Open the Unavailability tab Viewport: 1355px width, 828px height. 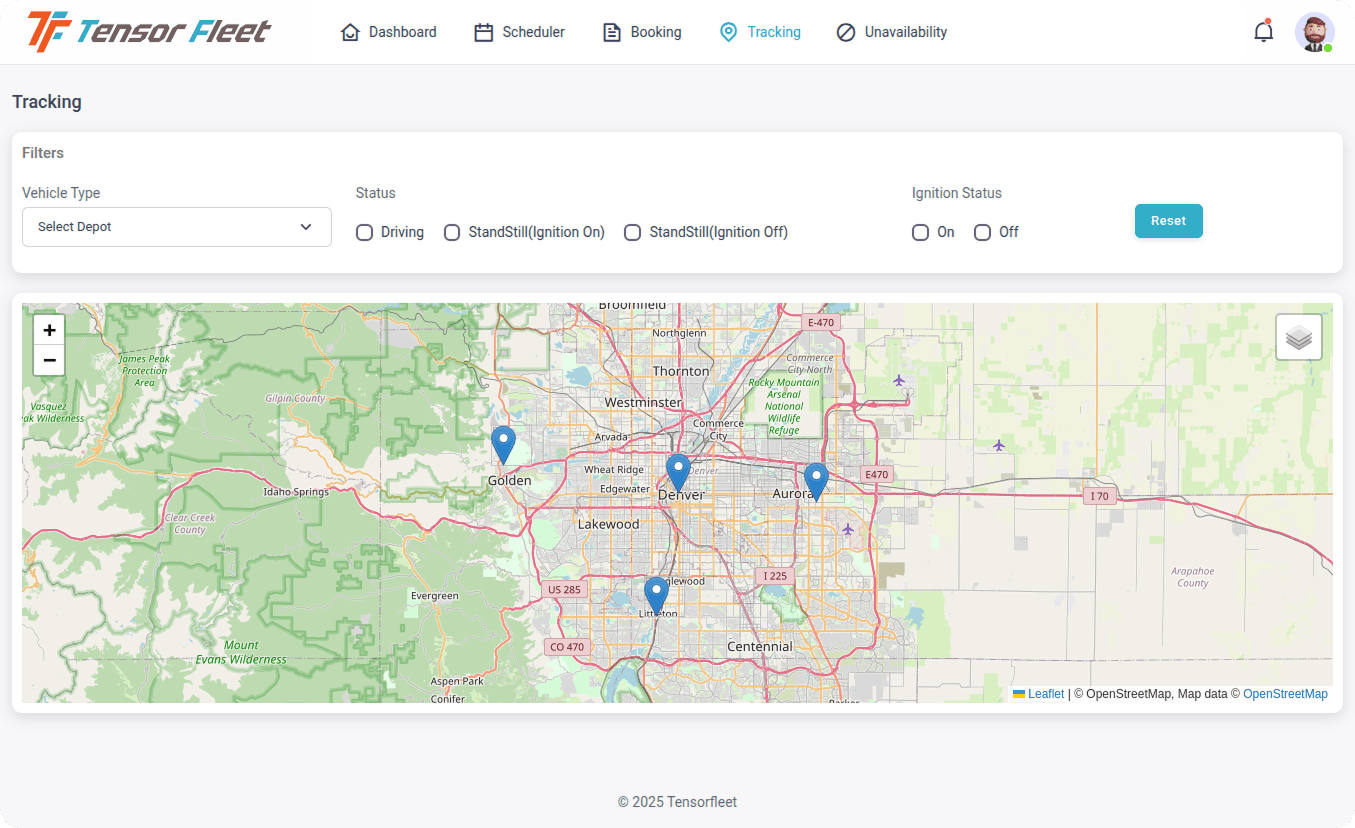click(892, 32)
